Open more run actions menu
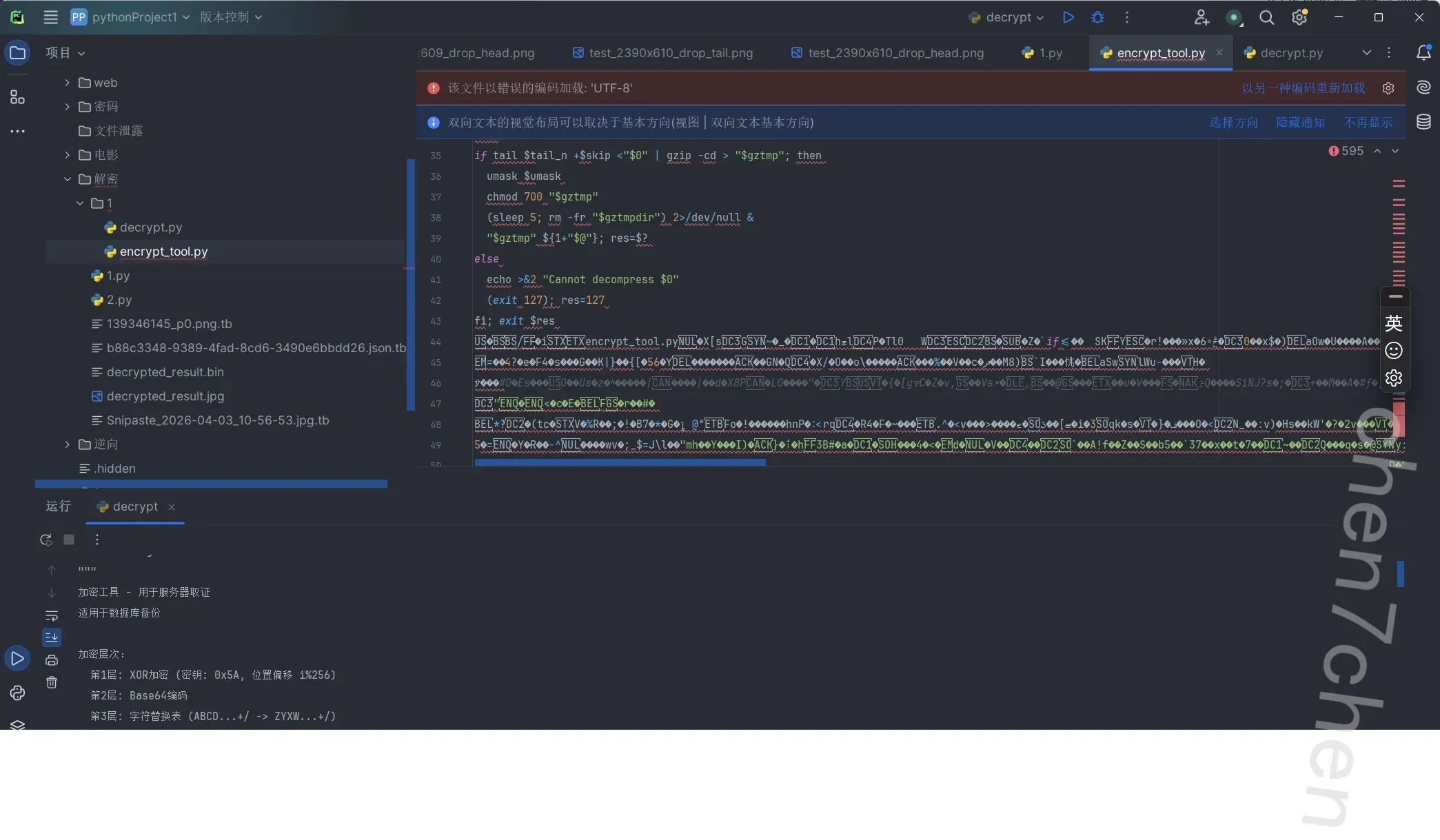 [x=1127, y=17]
